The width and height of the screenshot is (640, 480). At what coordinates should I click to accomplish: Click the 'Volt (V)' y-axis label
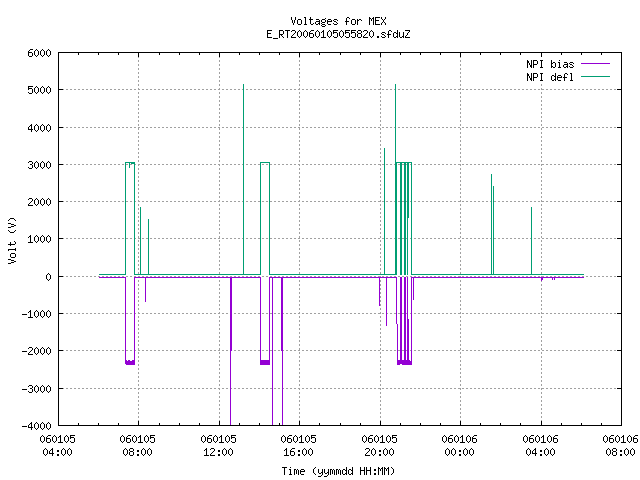coord(12,240)
